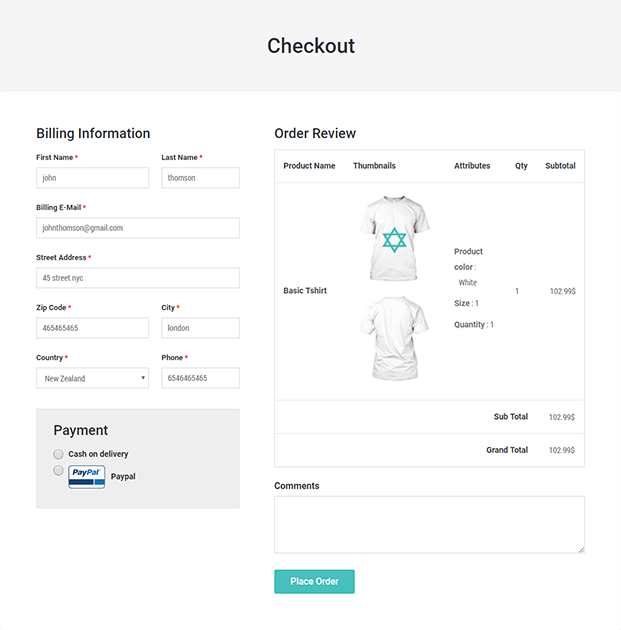
Task: Click the First Name input field
Action: (x=93, y=178)
